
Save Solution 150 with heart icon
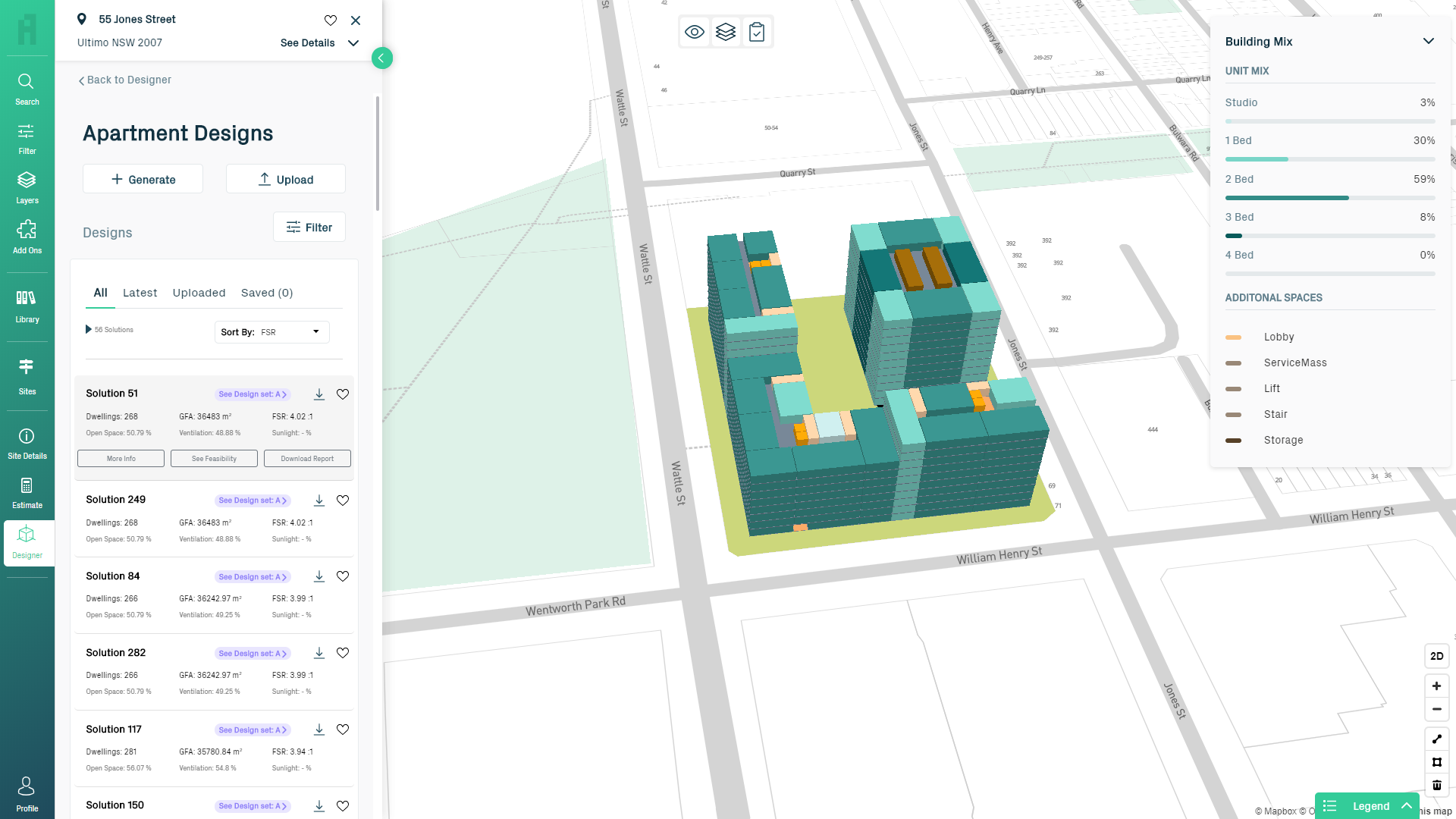point(343,806)
